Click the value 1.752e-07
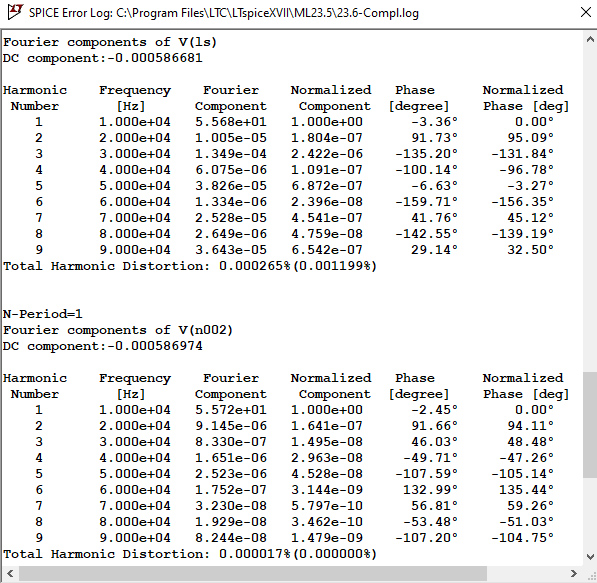The image size is (597, 583). [231, 490]
